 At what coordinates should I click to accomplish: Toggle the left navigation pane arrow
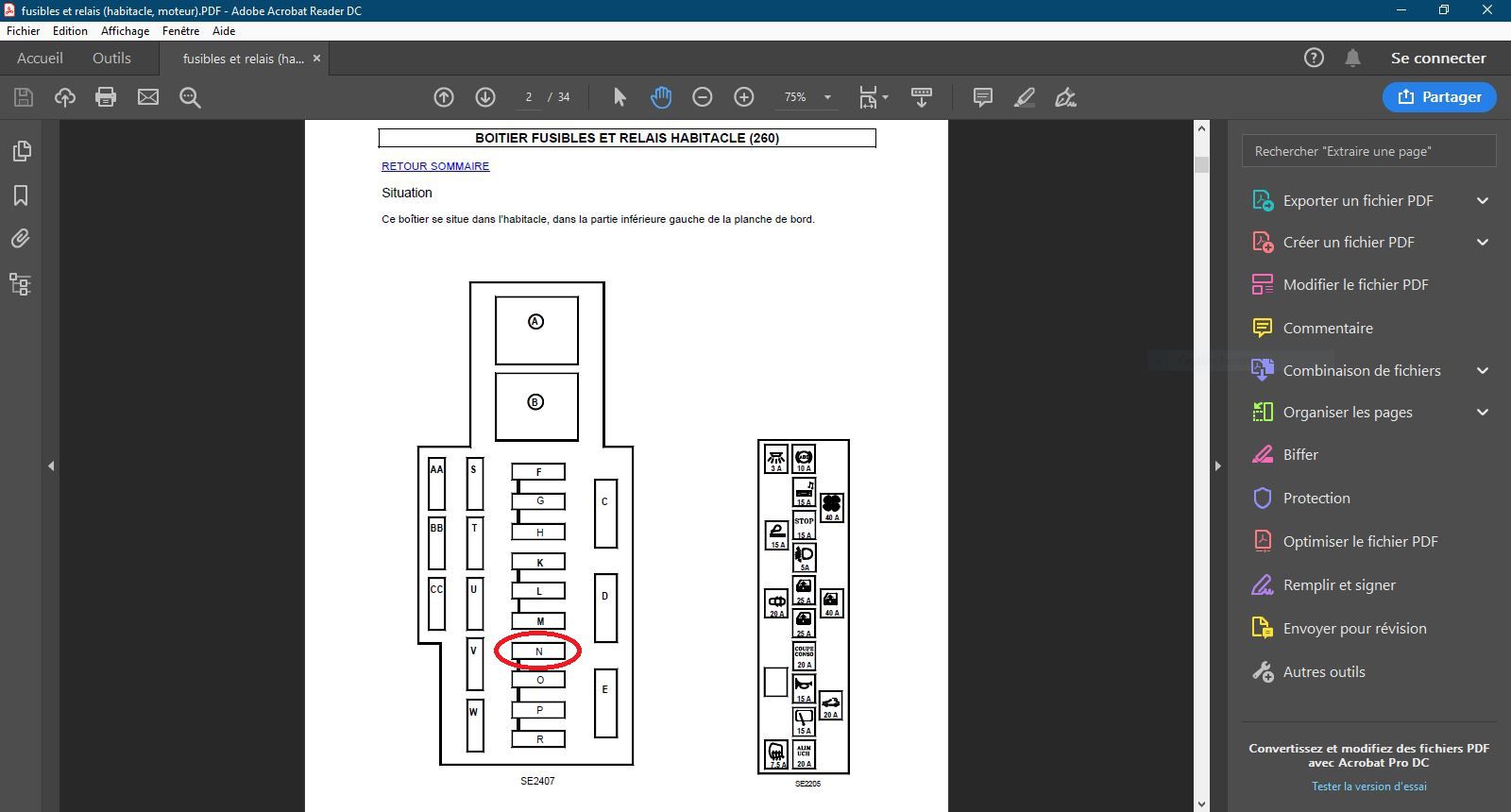pyautogui.click(x=51, y=465)
